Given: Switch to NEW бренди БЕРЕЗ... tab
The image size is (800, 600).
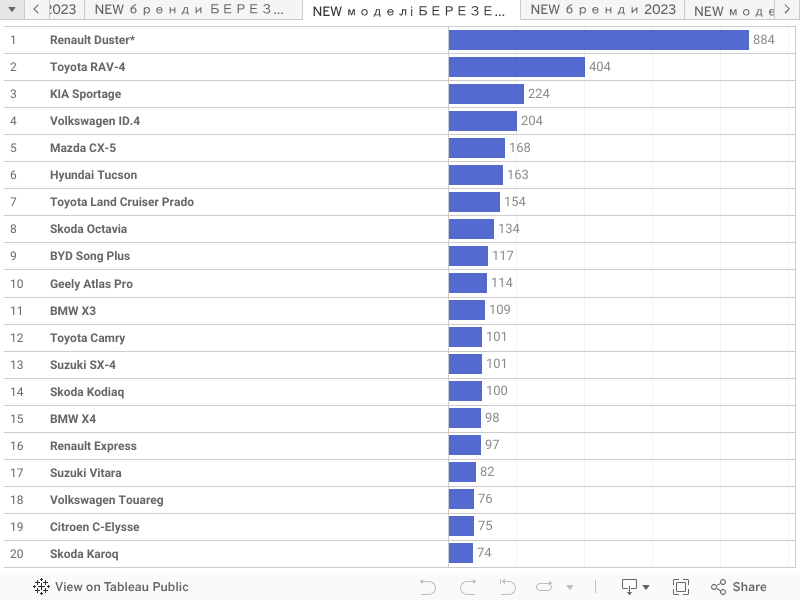Looking at the screenshot, I should [193, 9].
